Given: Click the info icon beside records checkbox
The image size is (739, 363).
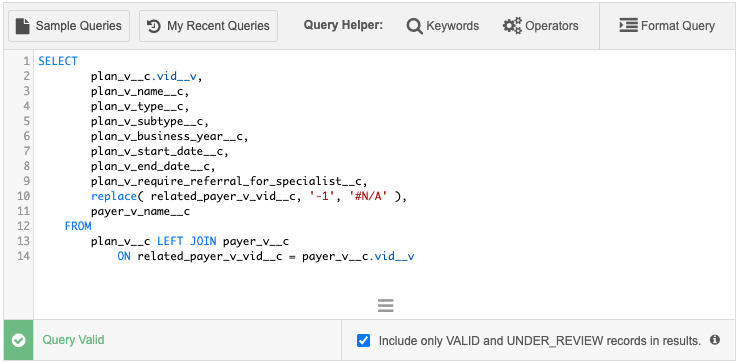Looking at the screenshot, I should click(x=715, y=339).
